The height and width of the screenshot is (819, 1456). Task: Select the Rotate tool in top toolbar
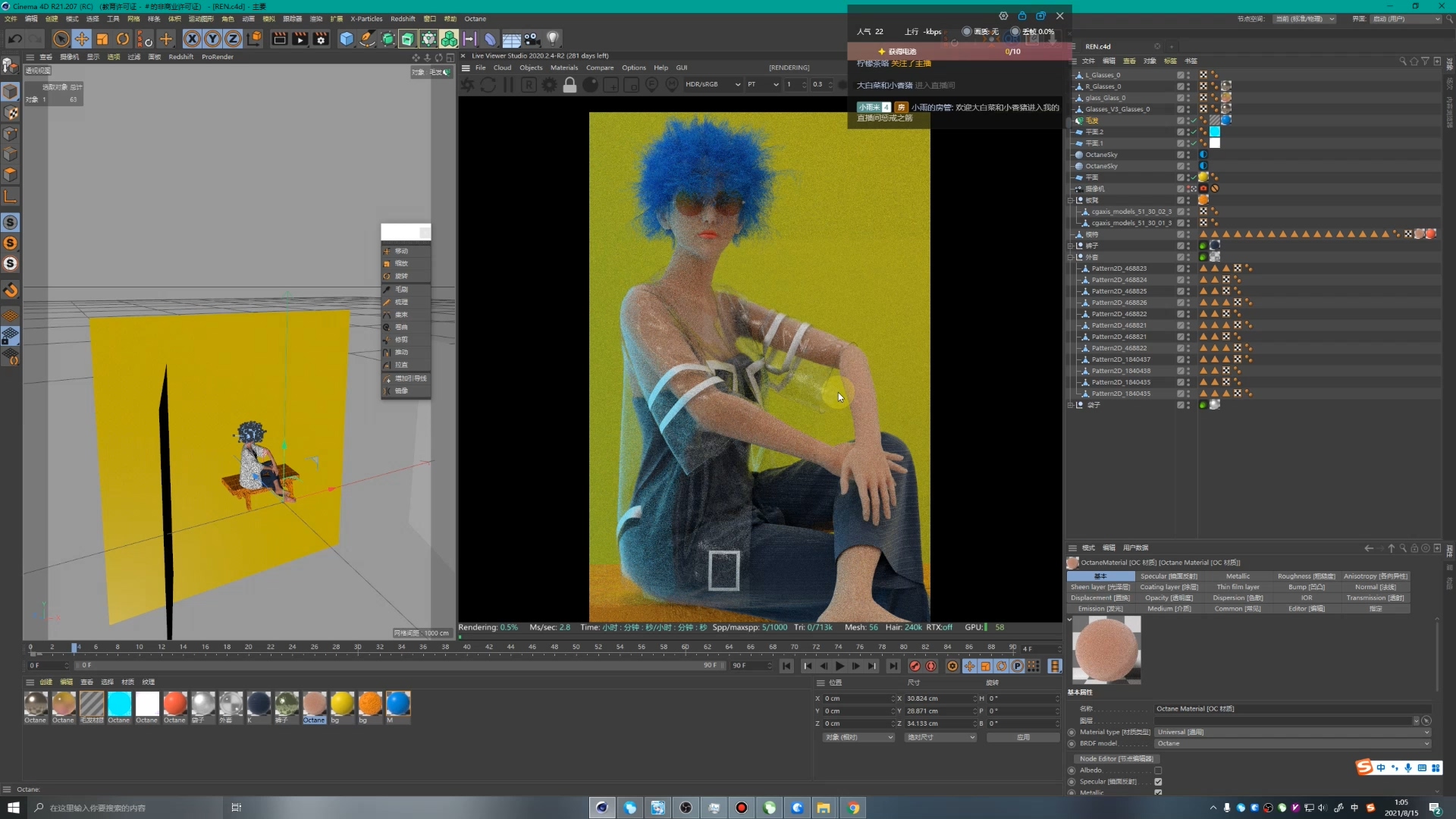point(123,39)
